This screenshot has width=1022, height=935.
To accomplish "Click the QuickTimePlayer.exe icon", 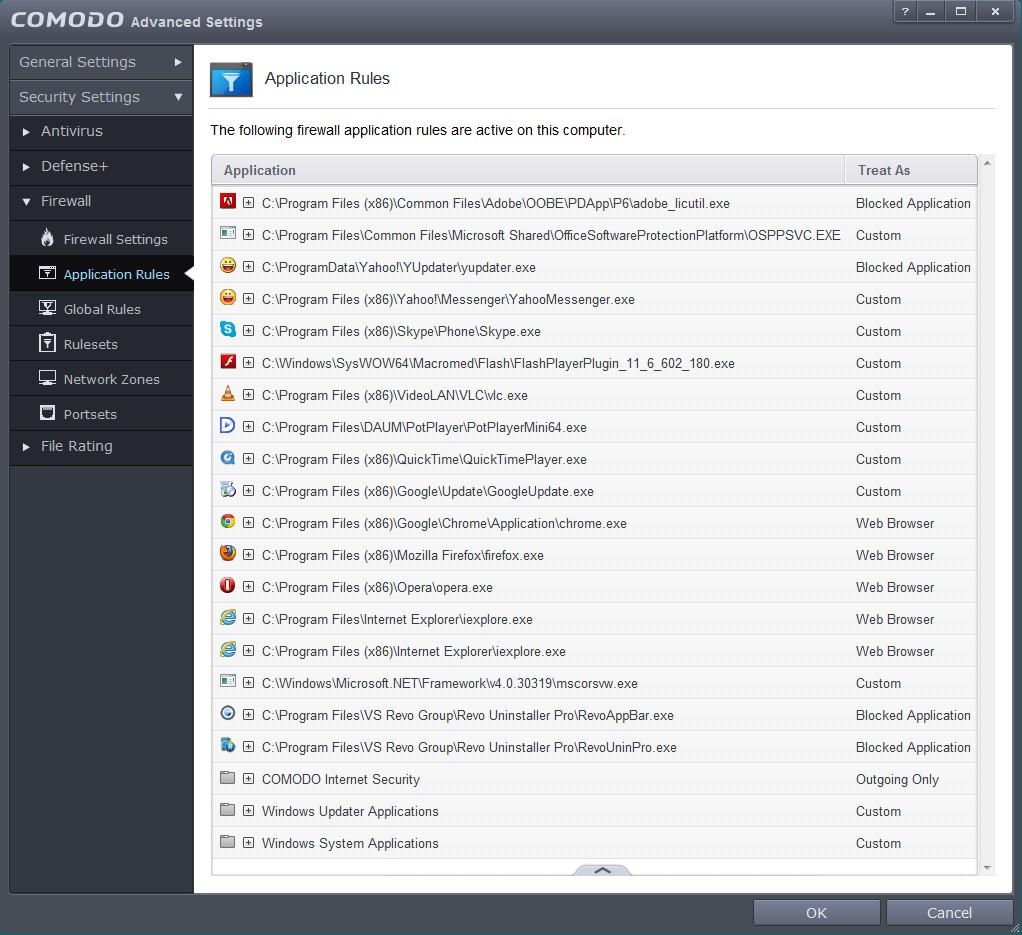I will (x=227, y=457).
